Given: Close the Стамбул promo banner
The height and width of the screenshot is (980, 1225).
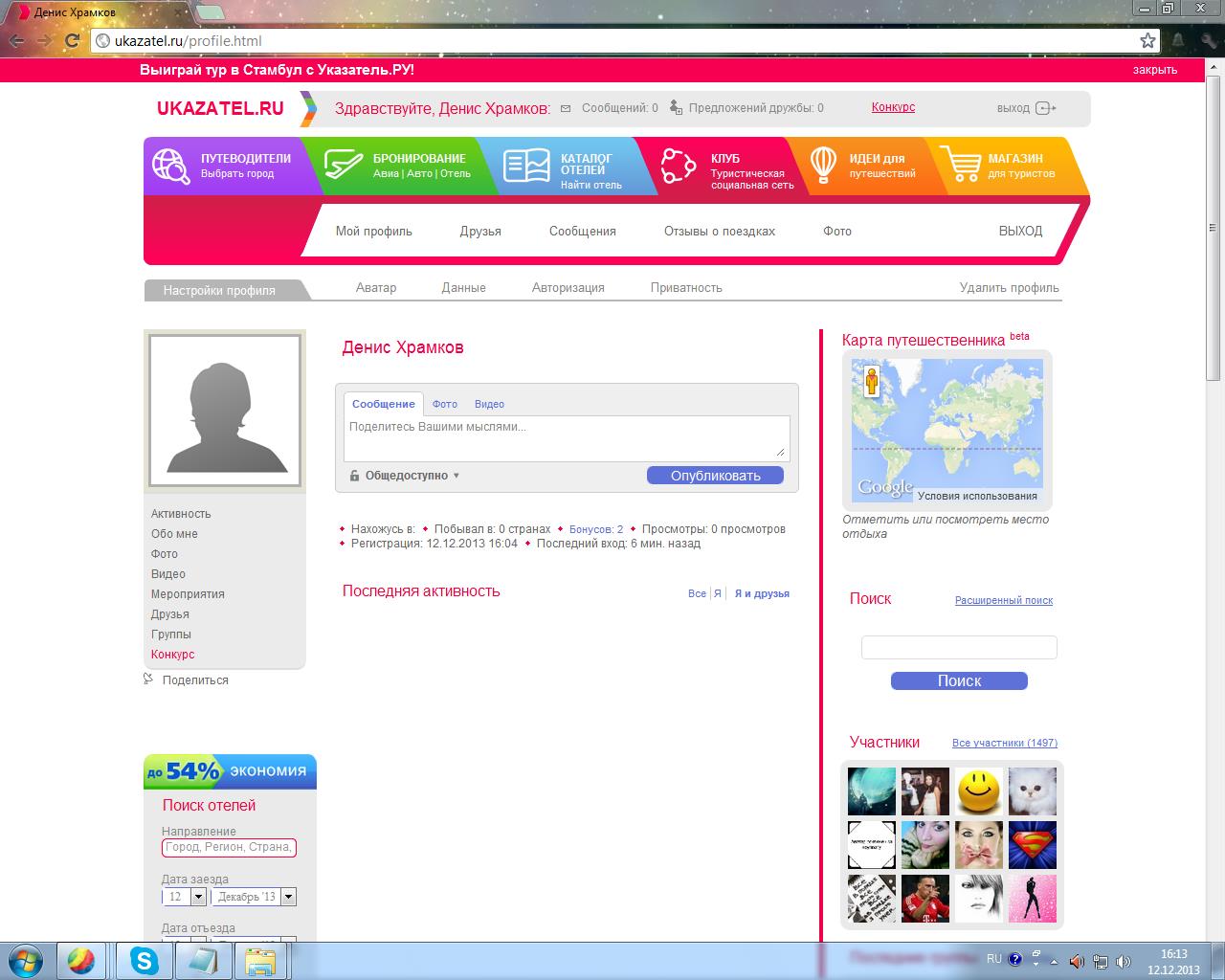Looking at the screenshot, I should click(1155, 70).
